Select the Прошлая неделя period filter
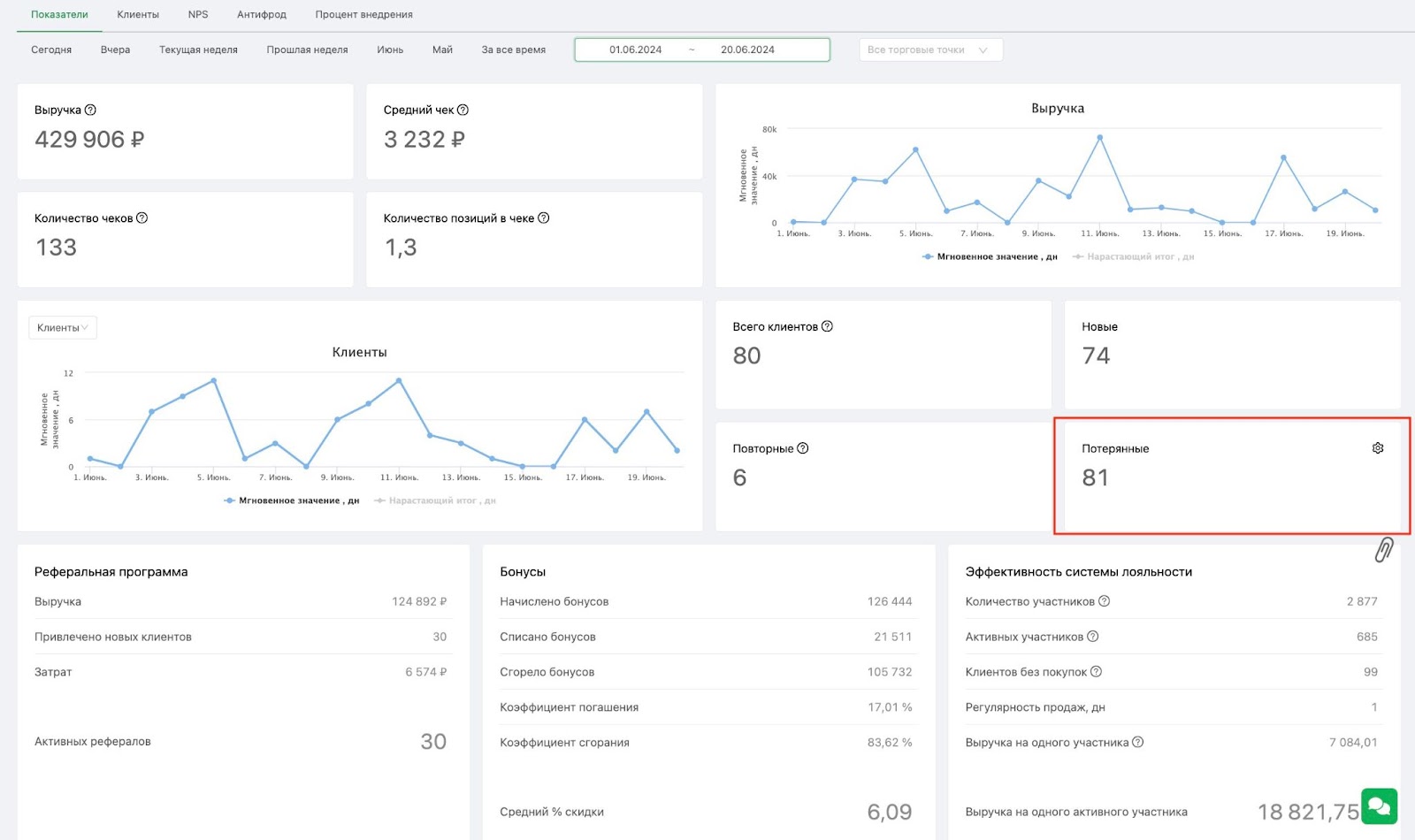The image size is (1415, 840). click(307, 50)
